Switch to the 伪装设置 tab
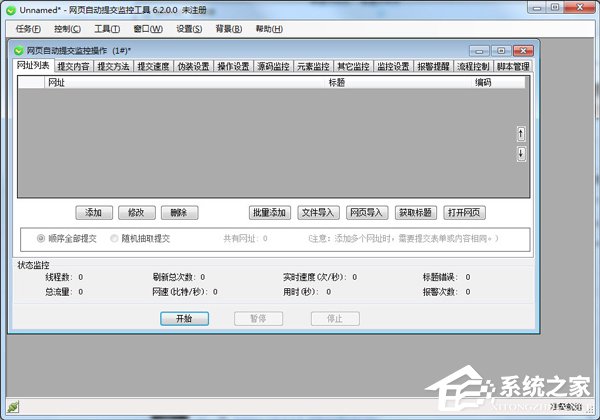The width and height of the screenshot is (600, 420). 194,66
